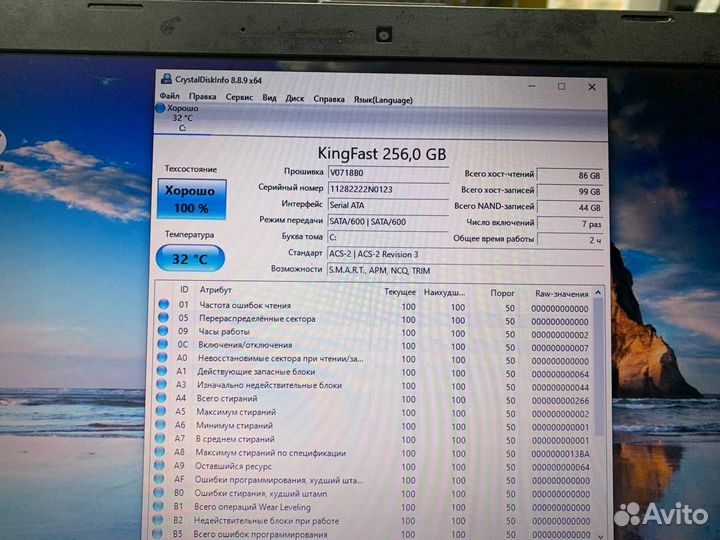
Task: Click the 32 °C temperature button
Action: (x=190, y=259)
